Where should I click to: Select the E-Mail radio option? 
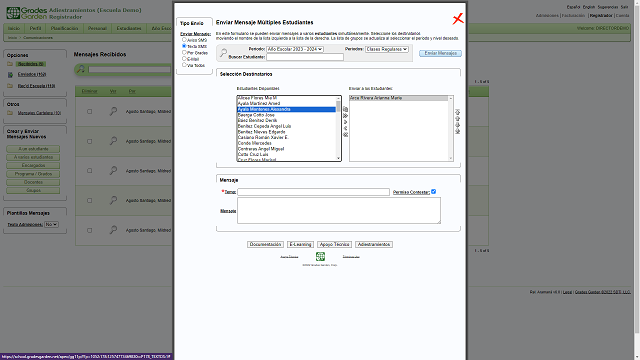[x=184, y=58]
